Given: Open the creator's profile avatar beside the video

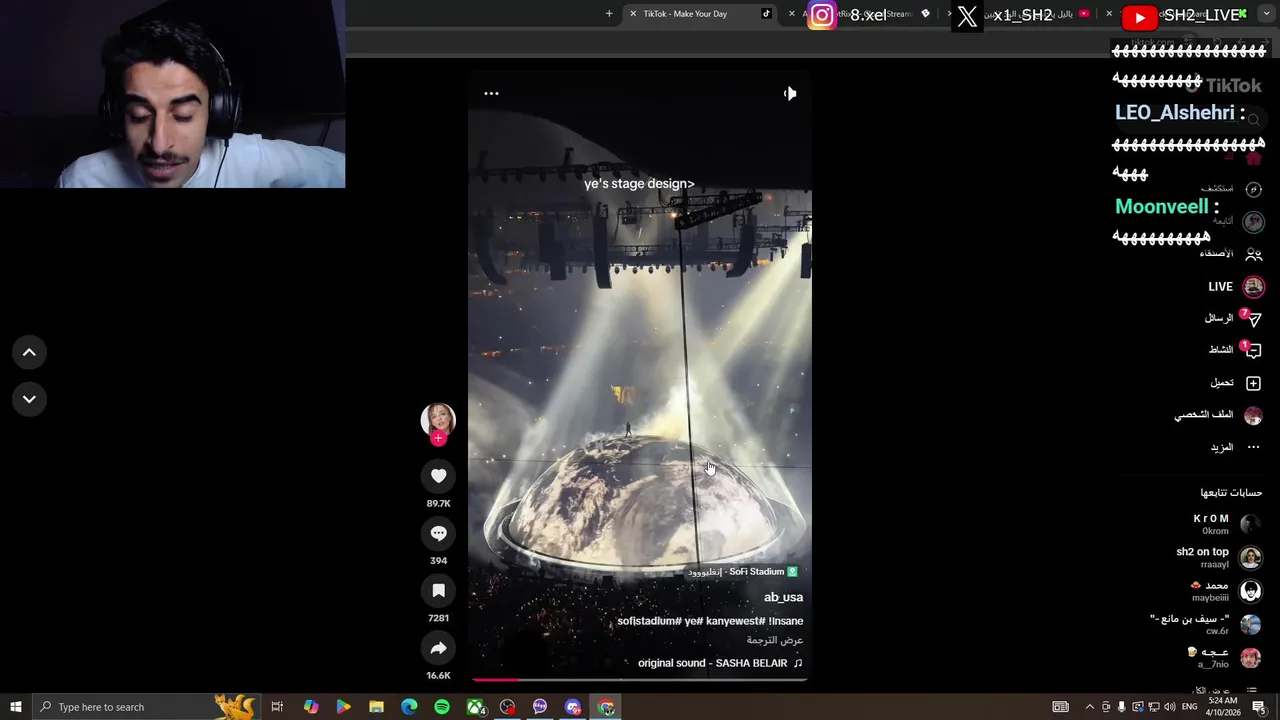Looking at the screenshot, I should [438, 419].
